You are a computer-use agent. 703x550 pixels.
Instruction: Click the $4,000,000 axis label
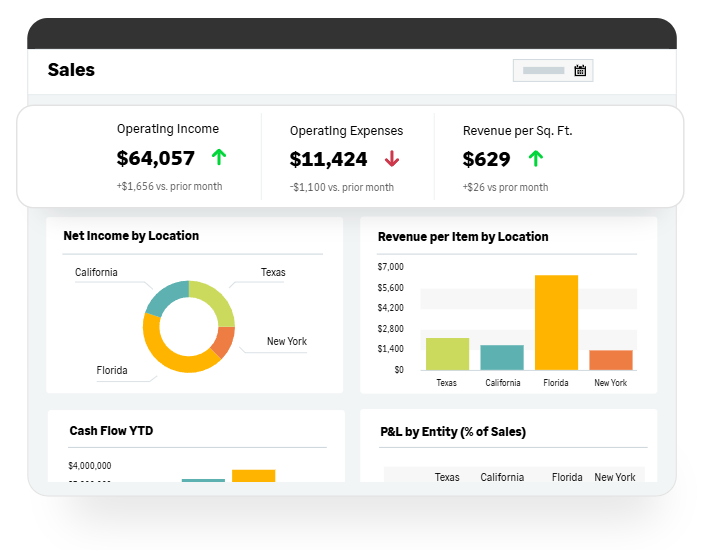click(x=90, y=466)
